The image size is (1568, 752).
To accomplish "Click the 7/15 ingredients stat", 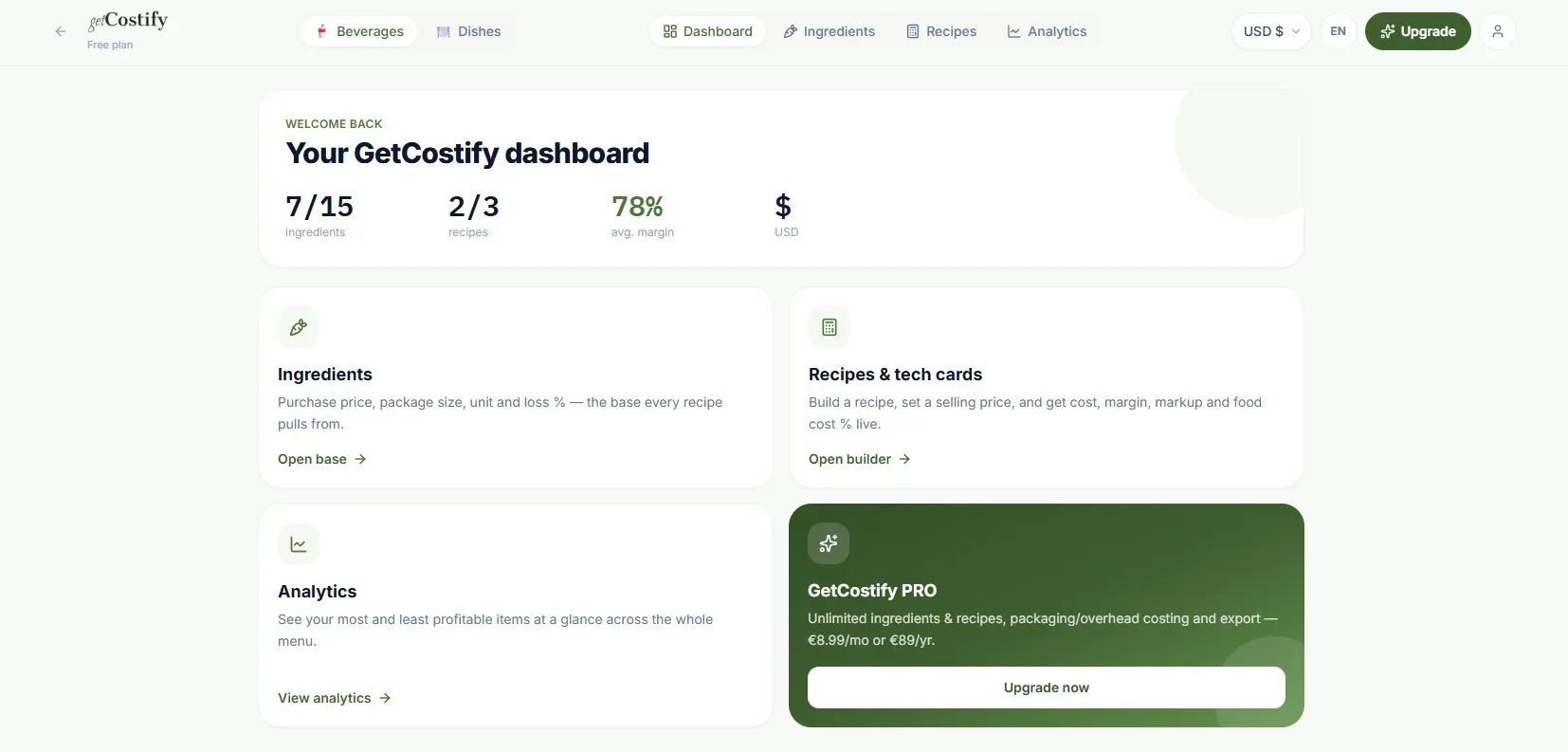I will pyautogui.click(x=319, y=215).
